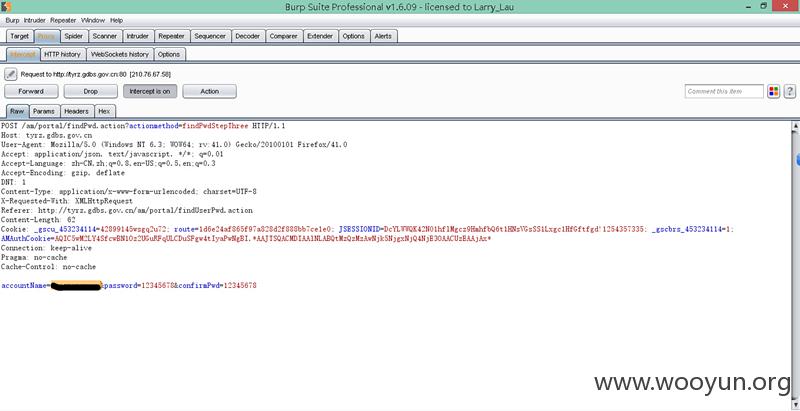
Task: Click the POST /am/portal/findPwd.action request line
Action: click(x=143, y=126)
